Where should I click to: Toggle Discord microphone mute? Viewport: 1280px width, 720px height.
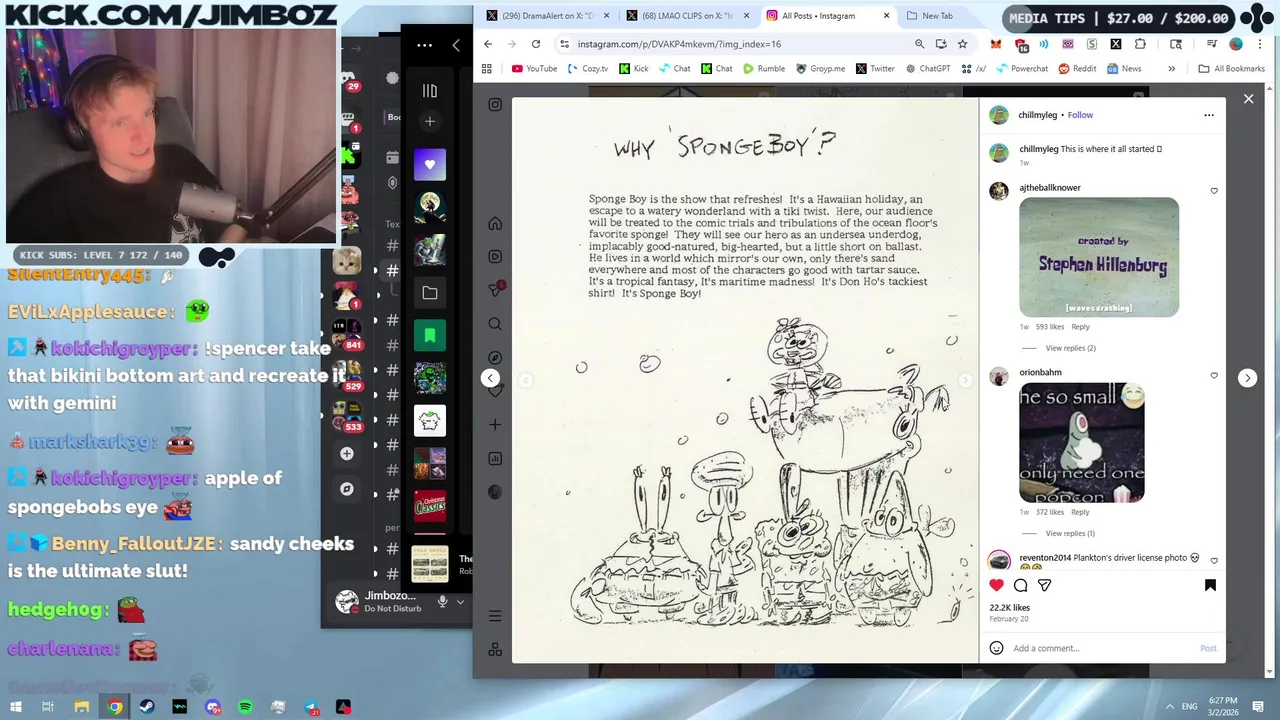(x=442, y=601)
